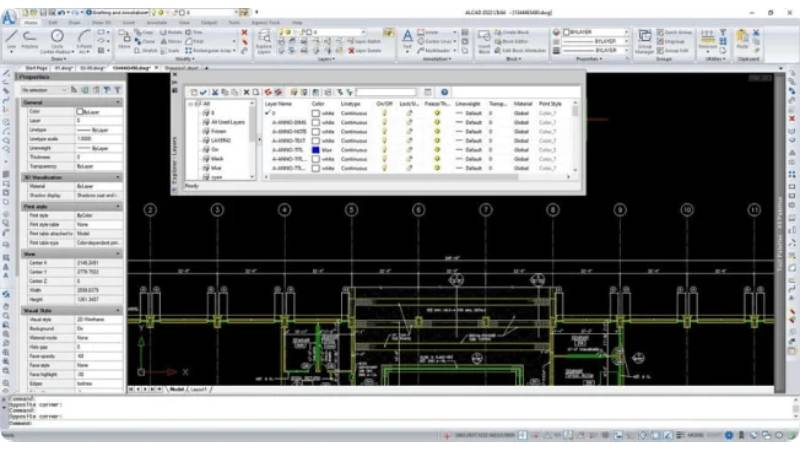This screenshot has height=450, width=800.
Task: Toggle Freeze/Thaw sun for layer 0
Action: click(437, 113)
